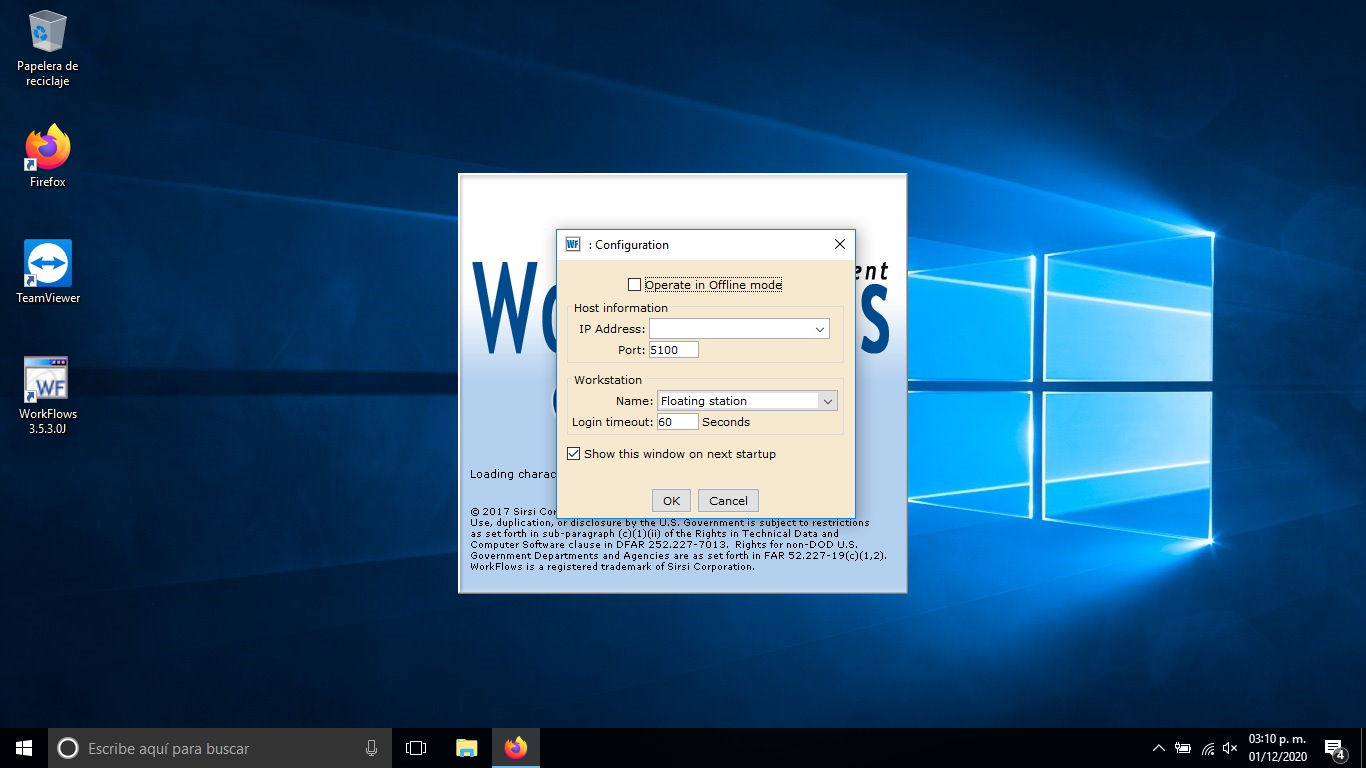Uncheck Show this window on next startup

click(x=574, y=454)
